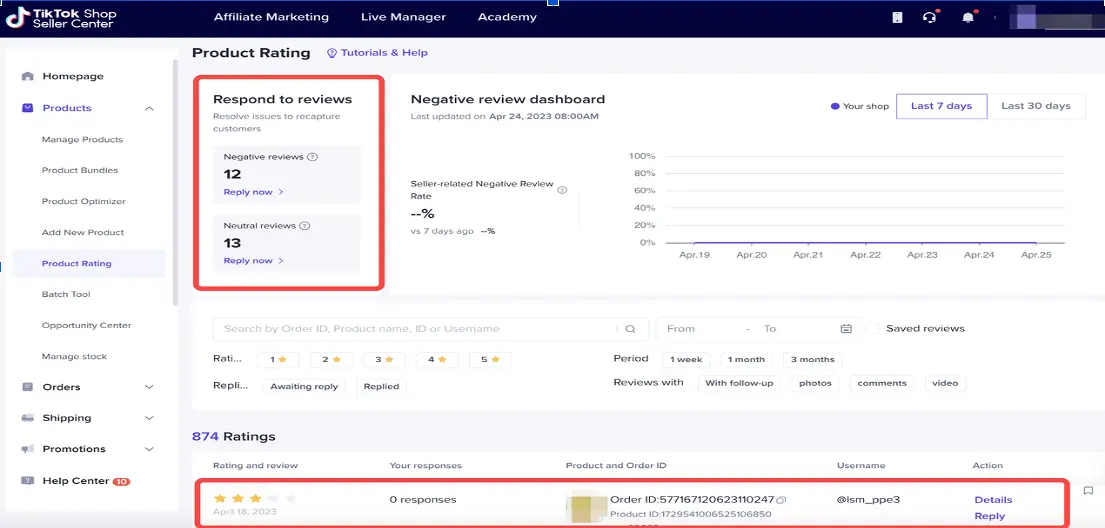1105x528 pixels.
Task: Select the 1 month period filter
Action: tap(746, 360)
